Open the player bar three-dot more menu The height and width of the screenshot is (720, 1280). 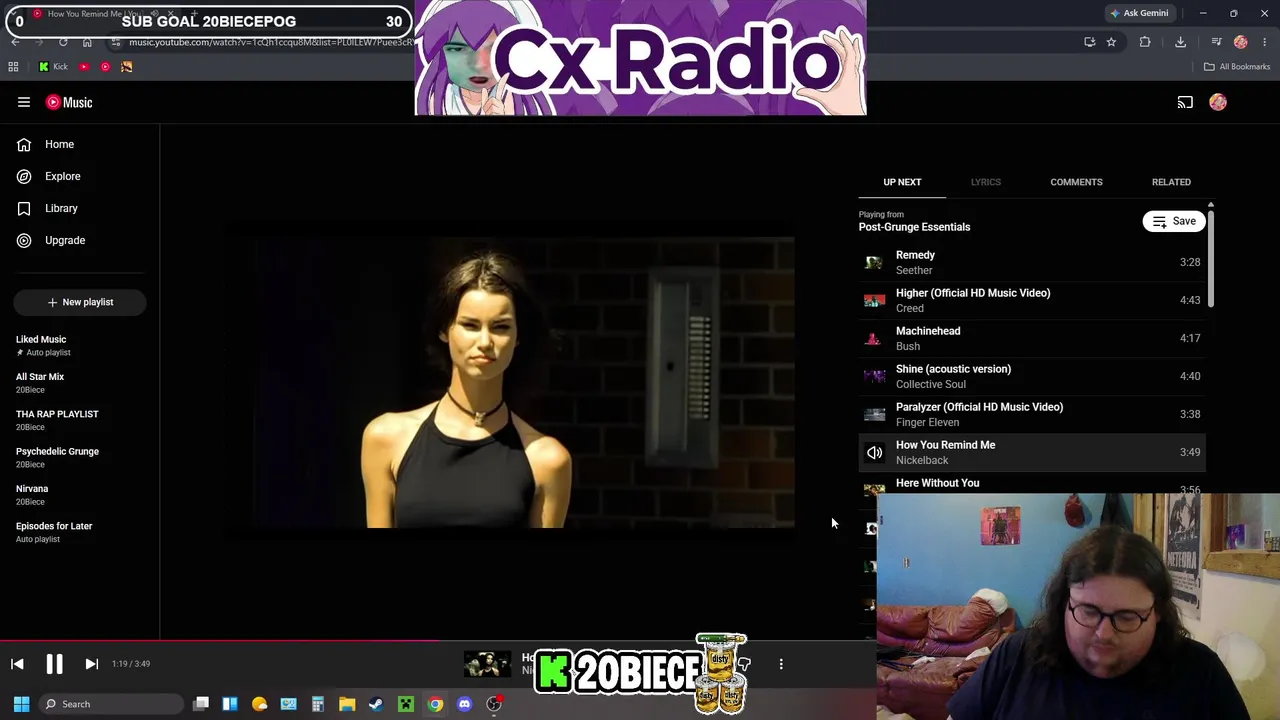coord(781,664)
